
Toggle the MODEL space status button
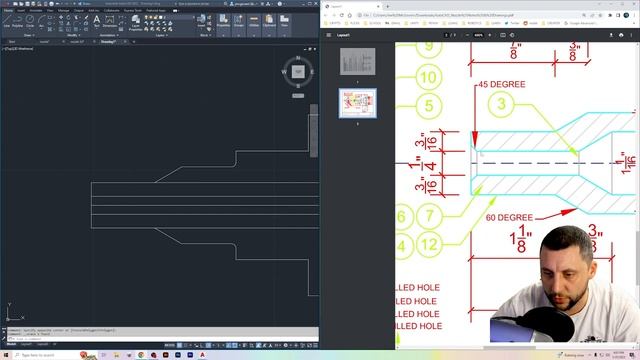(x=169, y=345)
